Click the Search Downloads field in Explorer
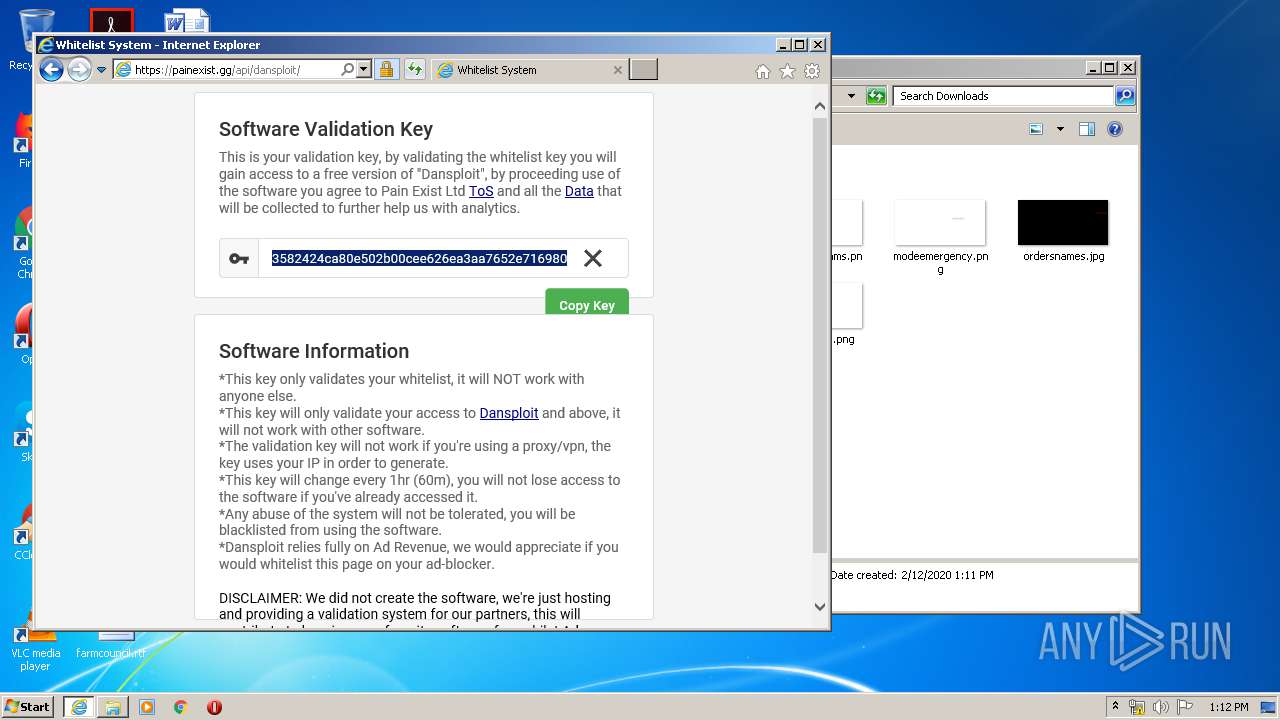This screenshot has width=1280, height=720. point(1004,96)
